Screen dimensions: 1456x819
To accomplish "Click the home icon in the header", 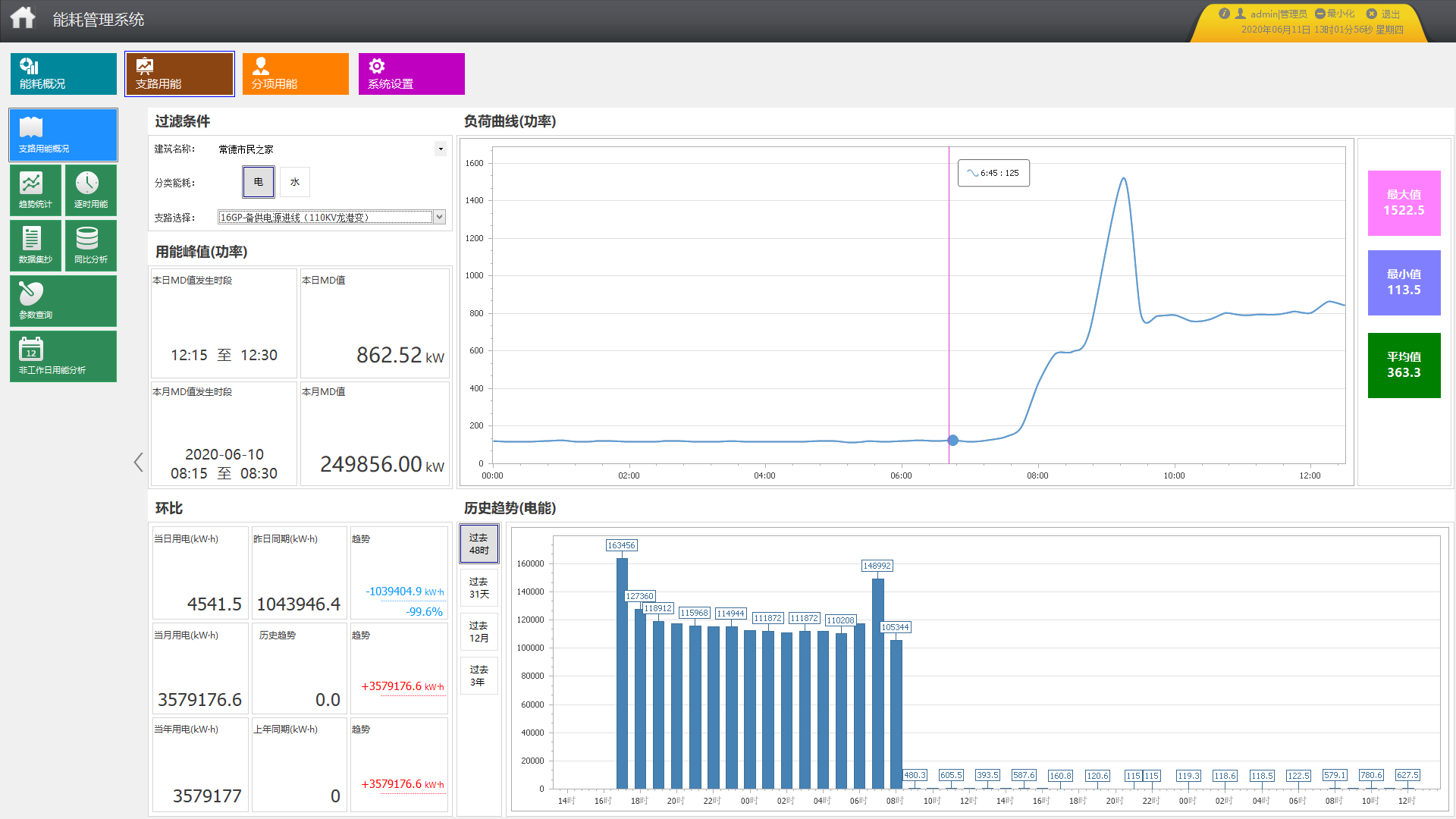I will coord(23,18).
